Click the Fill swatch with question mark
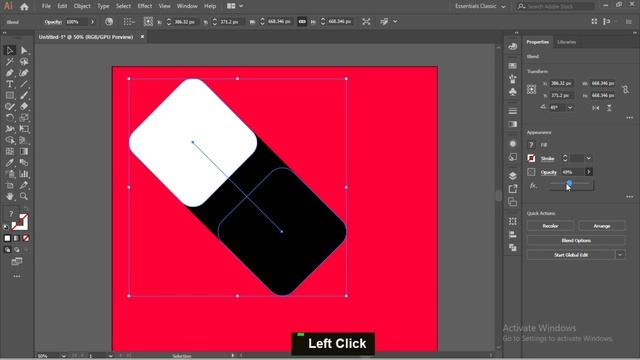The image size is (640, 360). click(x=531, y=144)
